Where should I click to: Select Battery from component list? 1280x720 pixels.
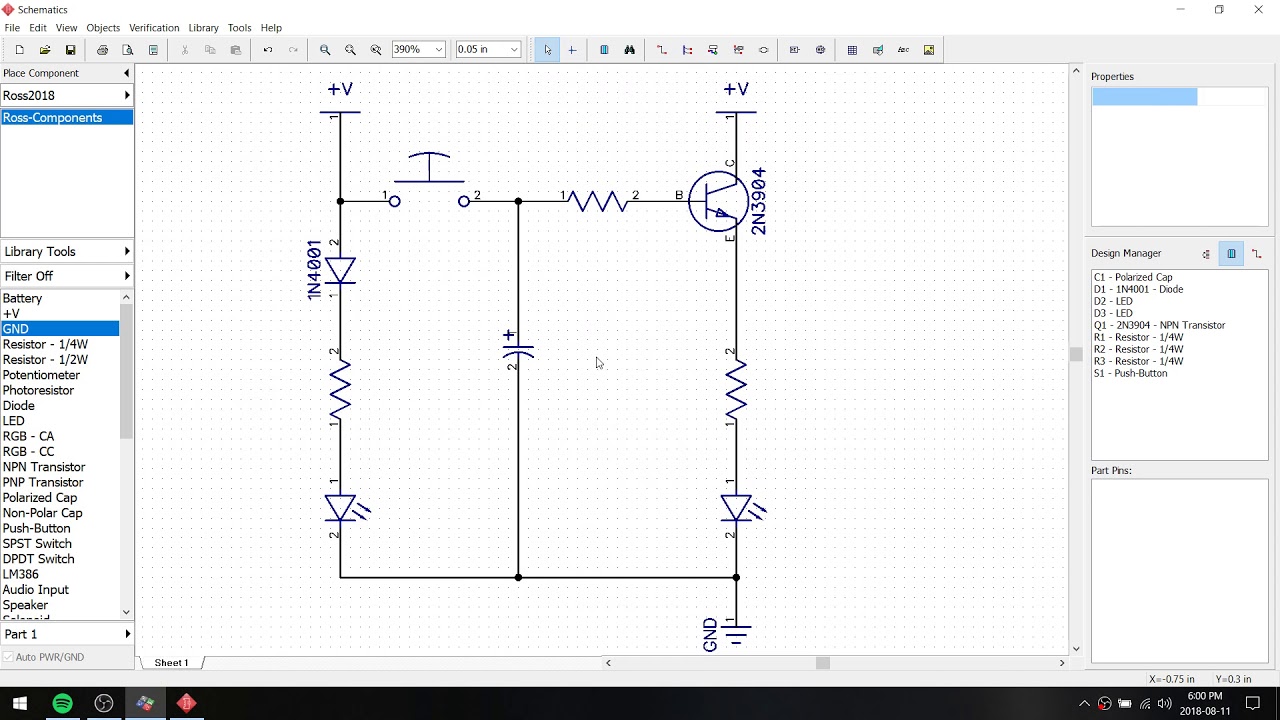pyautogui.click(x=22, y=298)
